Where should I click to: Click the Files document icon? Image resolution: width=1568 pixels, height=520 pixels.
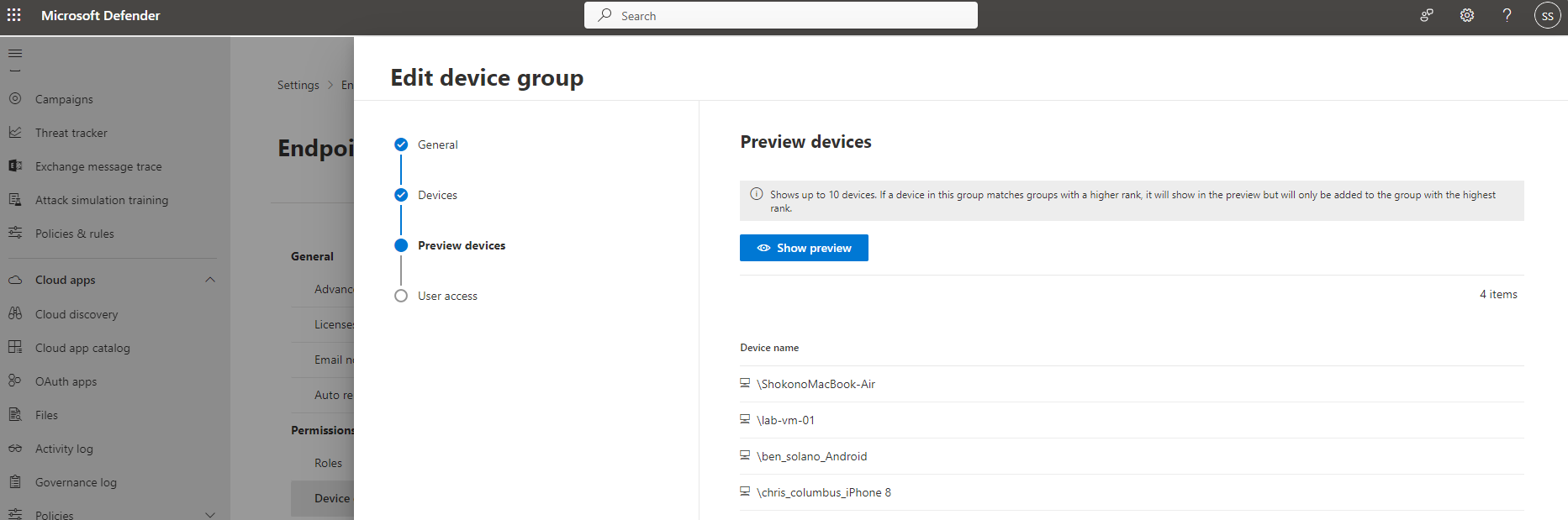15,414
